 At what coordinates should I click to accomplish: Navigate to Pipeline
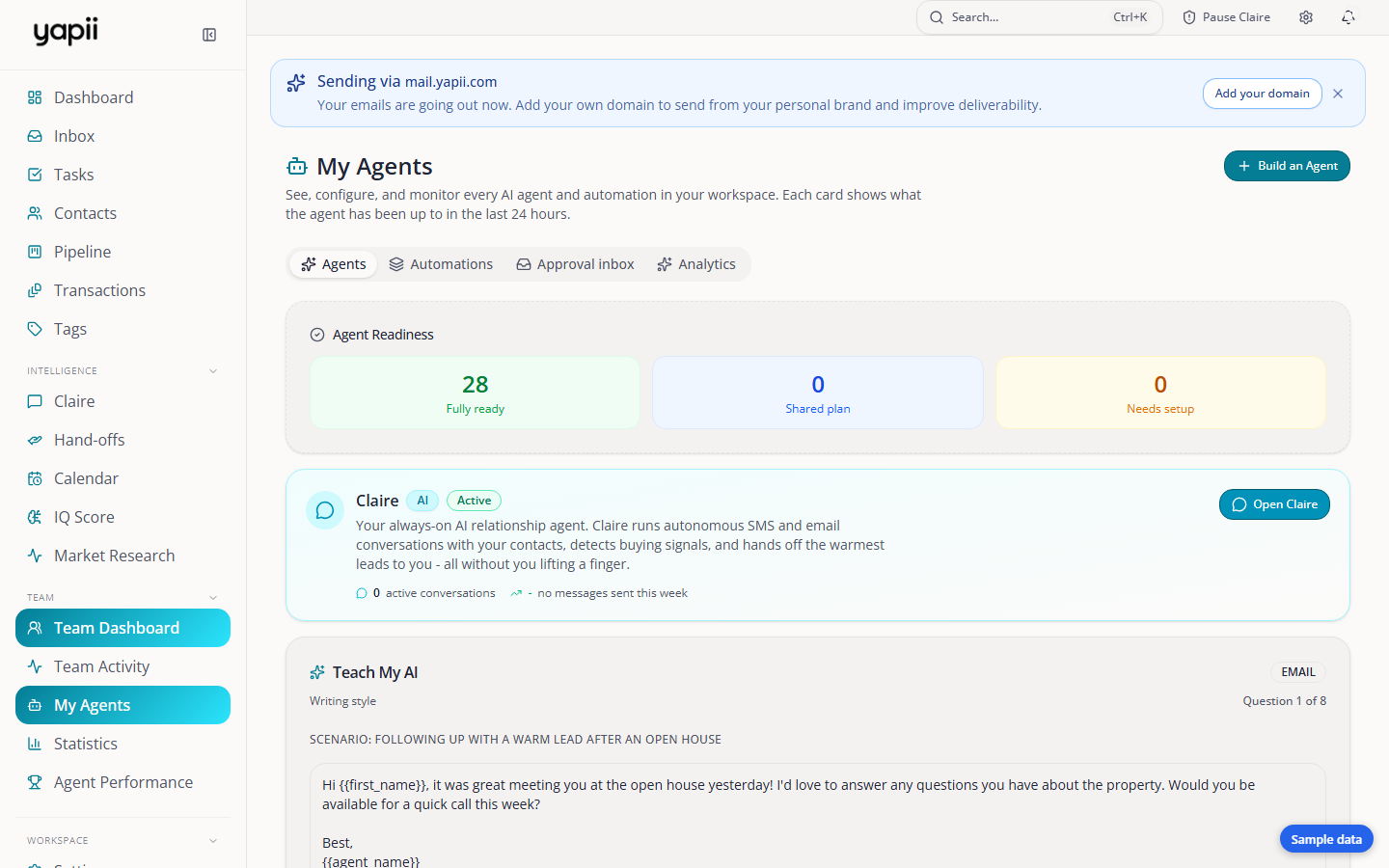click(x=123, y=252)
